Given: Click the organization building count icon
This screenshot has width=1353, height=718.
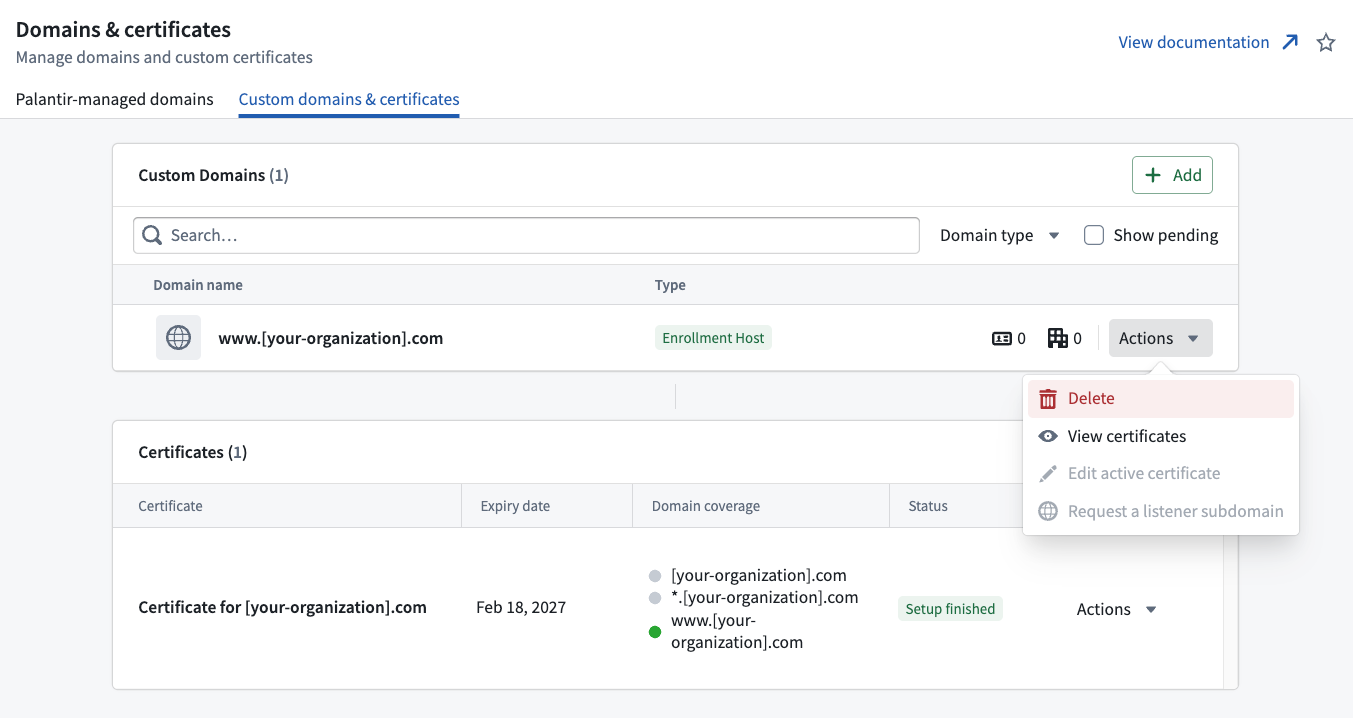Looking at the screenshot, I should point(1057,338).
